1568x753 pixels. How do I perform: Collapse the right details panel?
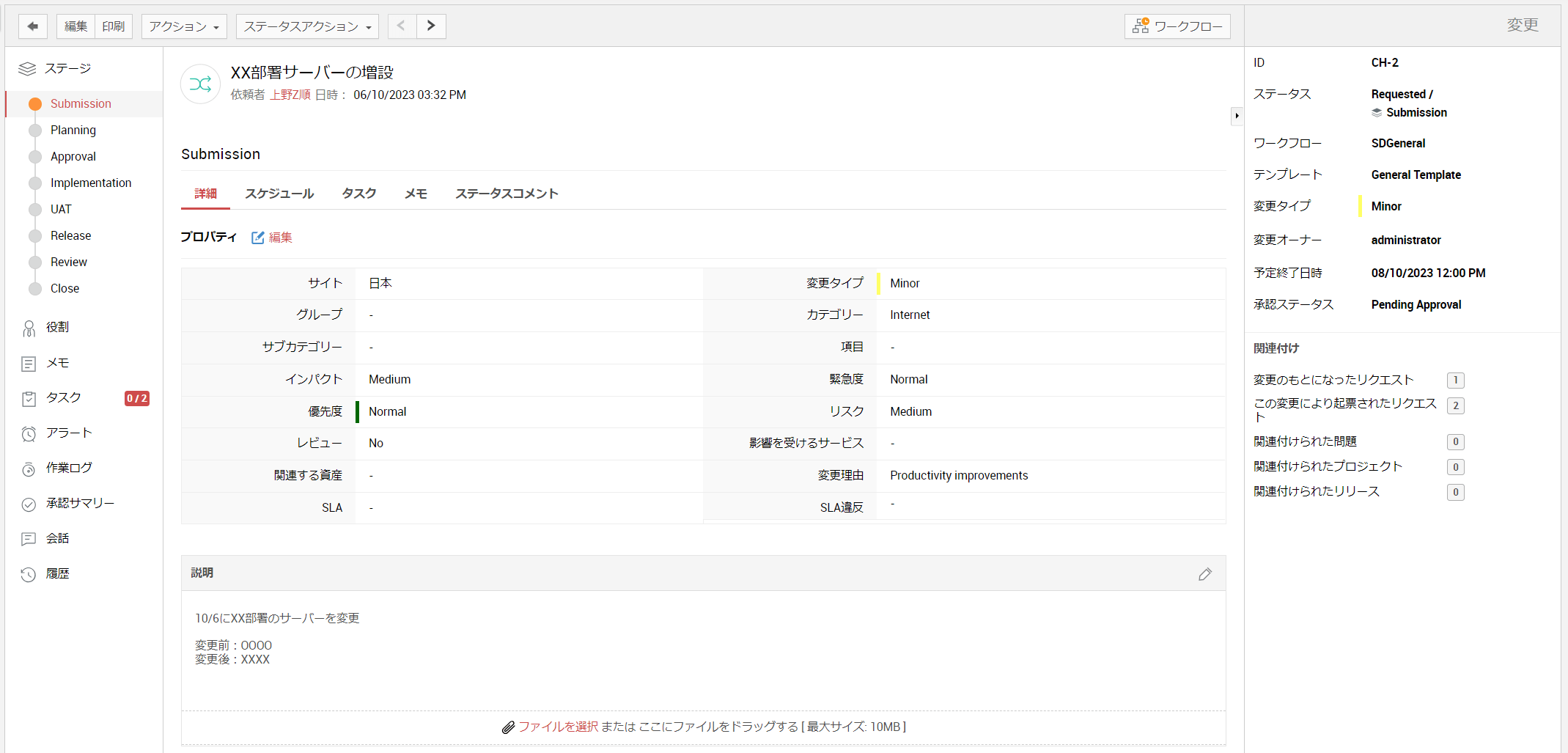click(1236, 116)
